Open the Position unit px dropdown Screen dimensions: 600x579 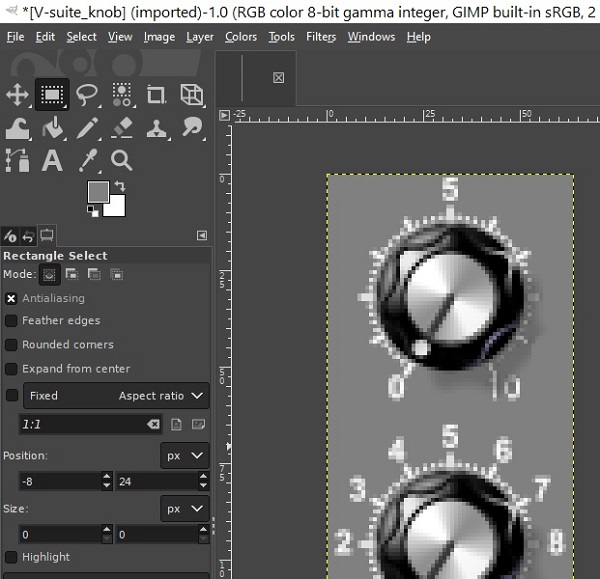point(184,455)
